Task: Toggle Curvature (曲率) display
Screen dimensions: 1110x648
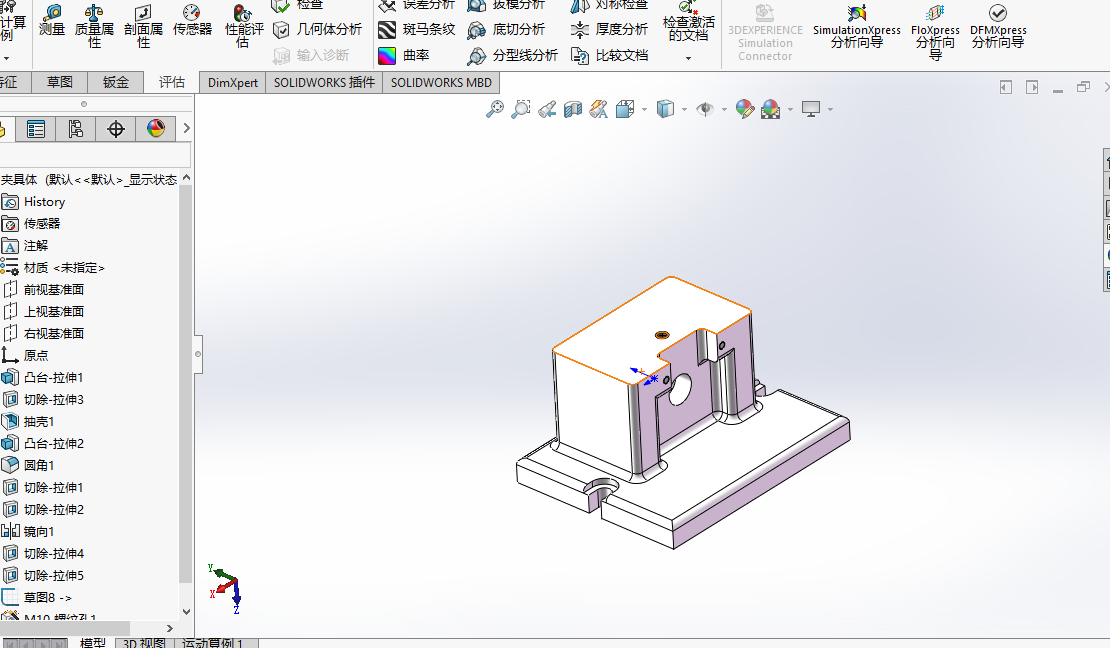Action: pyautogui.click(x=404, y=55)
